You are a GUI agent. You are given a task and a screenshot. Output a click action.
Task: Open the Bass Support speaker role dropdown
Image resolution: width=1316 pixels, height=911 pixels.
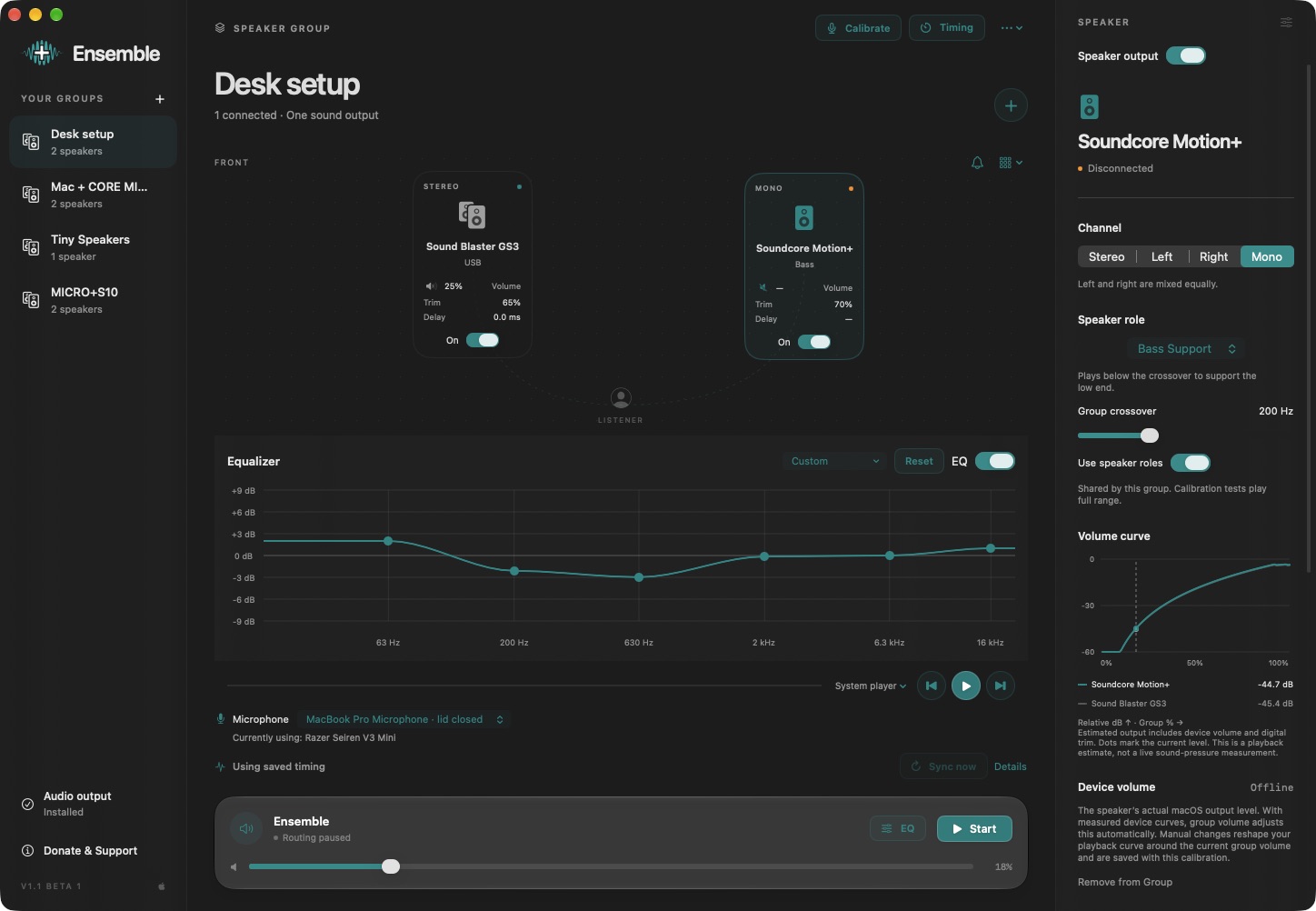pos(1185,349)
